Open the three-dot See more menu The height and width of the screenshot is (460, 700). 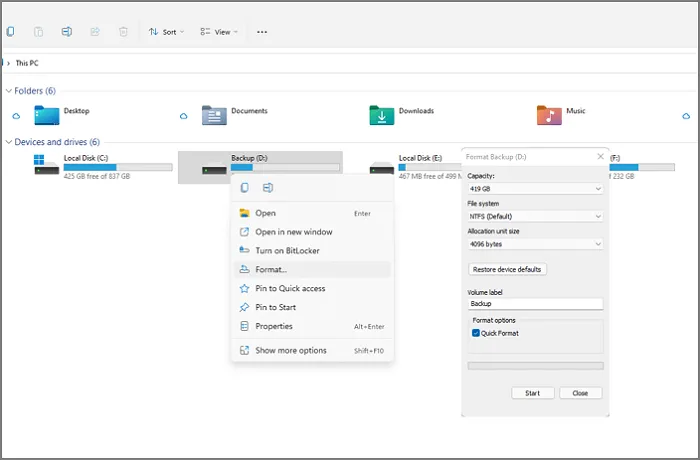coord(262,32)
